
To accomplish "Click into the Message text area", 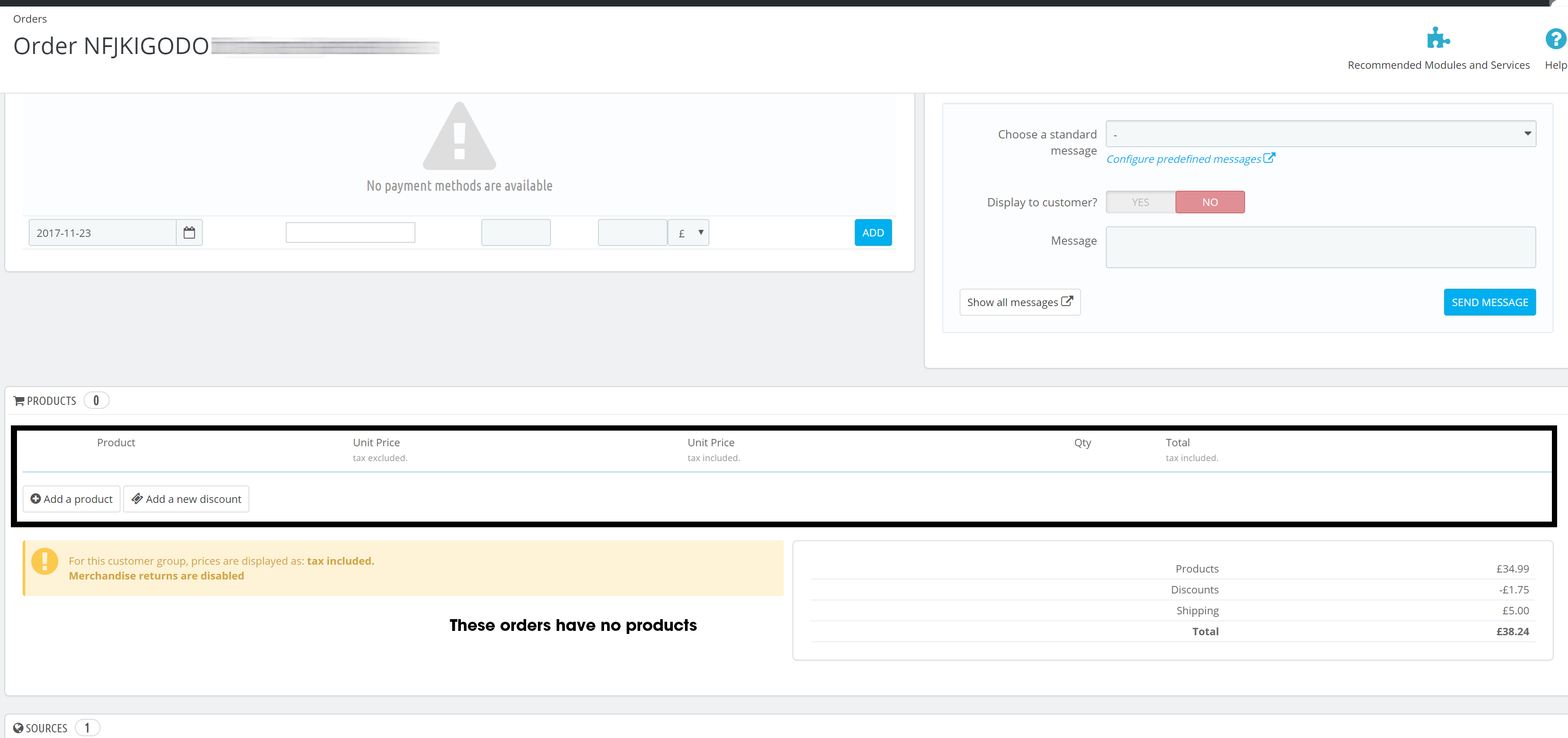I will pyautogui.click(x=1320, y=247).
